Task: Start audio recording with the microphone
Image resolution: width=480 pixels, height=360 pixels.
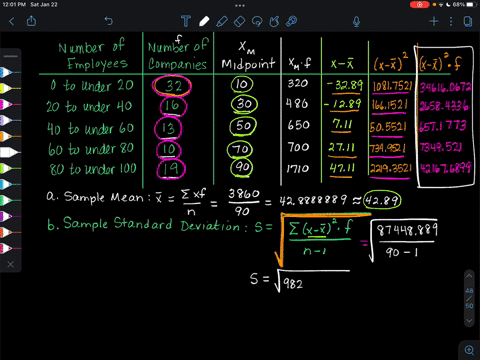Action: click(356, 22)
